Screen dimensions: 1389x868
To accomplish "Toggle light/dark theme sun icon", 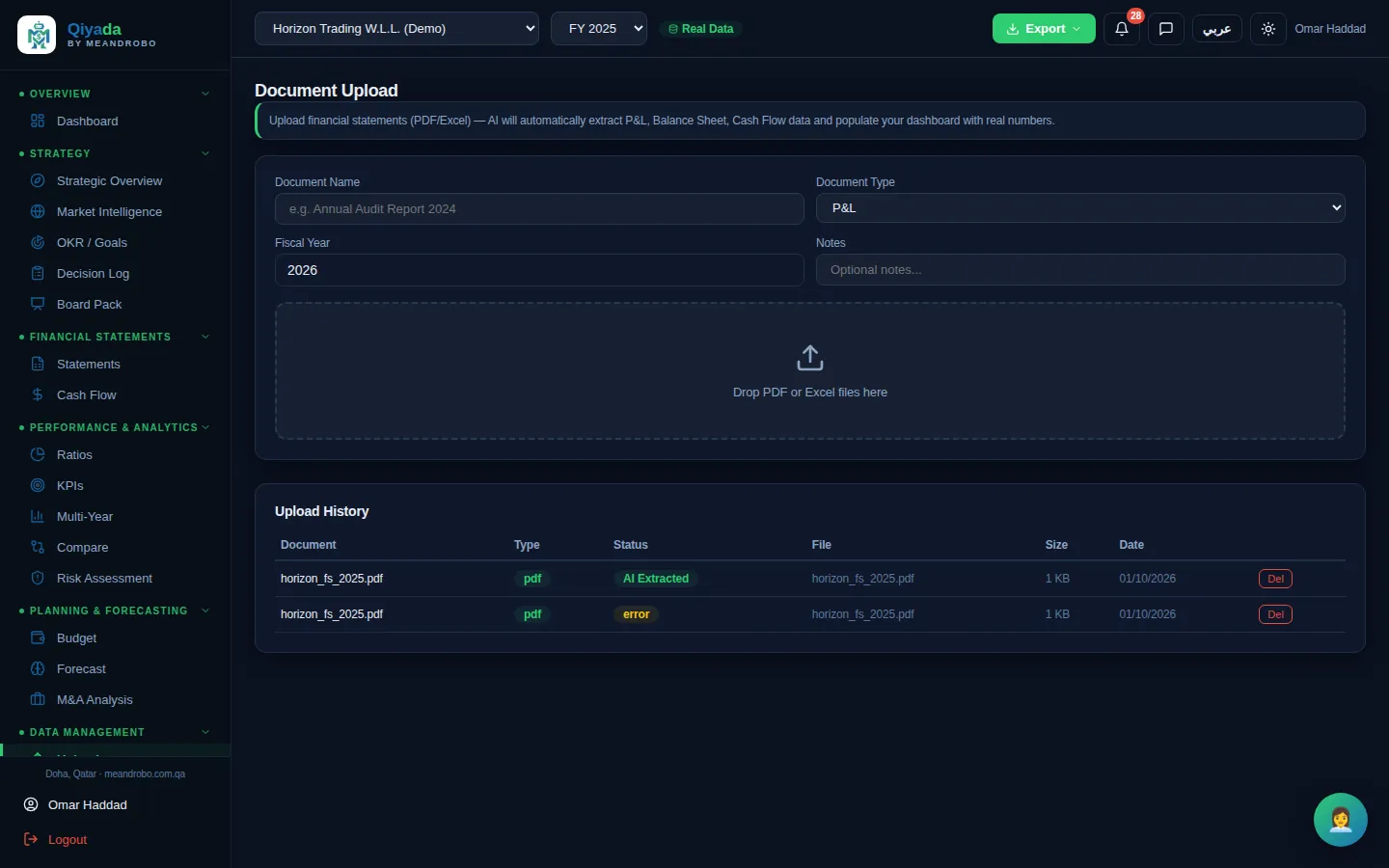I will pos(1267,29).
